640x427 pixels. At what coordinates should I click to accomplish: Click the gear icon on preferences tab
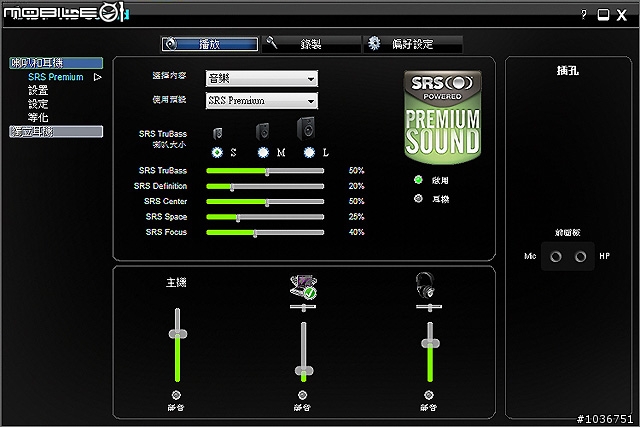point(374,43)
